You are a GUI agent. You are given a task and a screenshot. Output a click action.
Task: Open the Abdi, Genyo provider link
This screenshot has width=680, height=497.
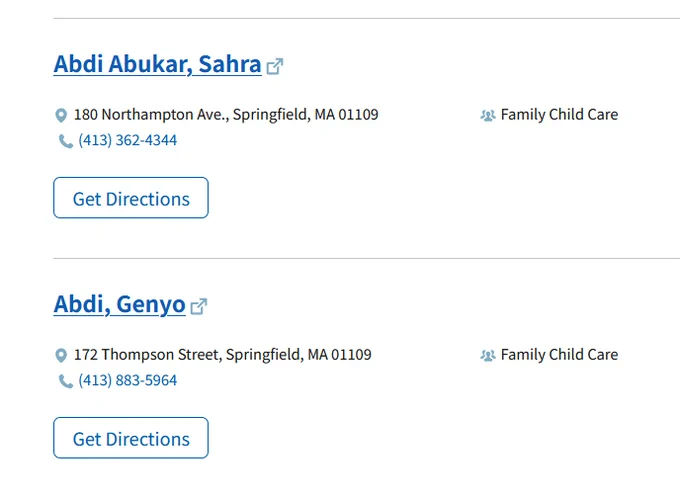tap(119, 304)
